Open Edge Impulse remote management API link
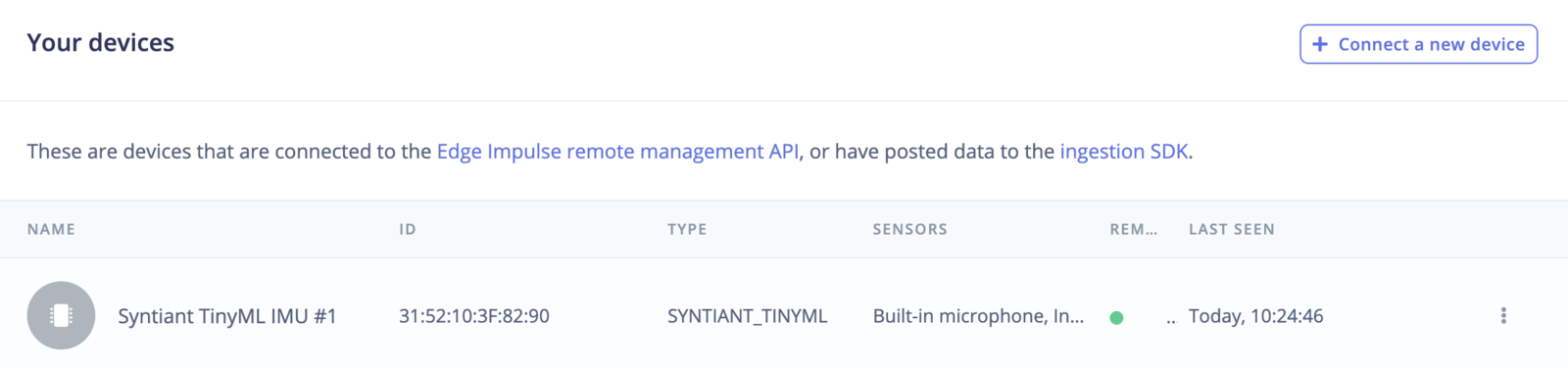 coord(617,152)
